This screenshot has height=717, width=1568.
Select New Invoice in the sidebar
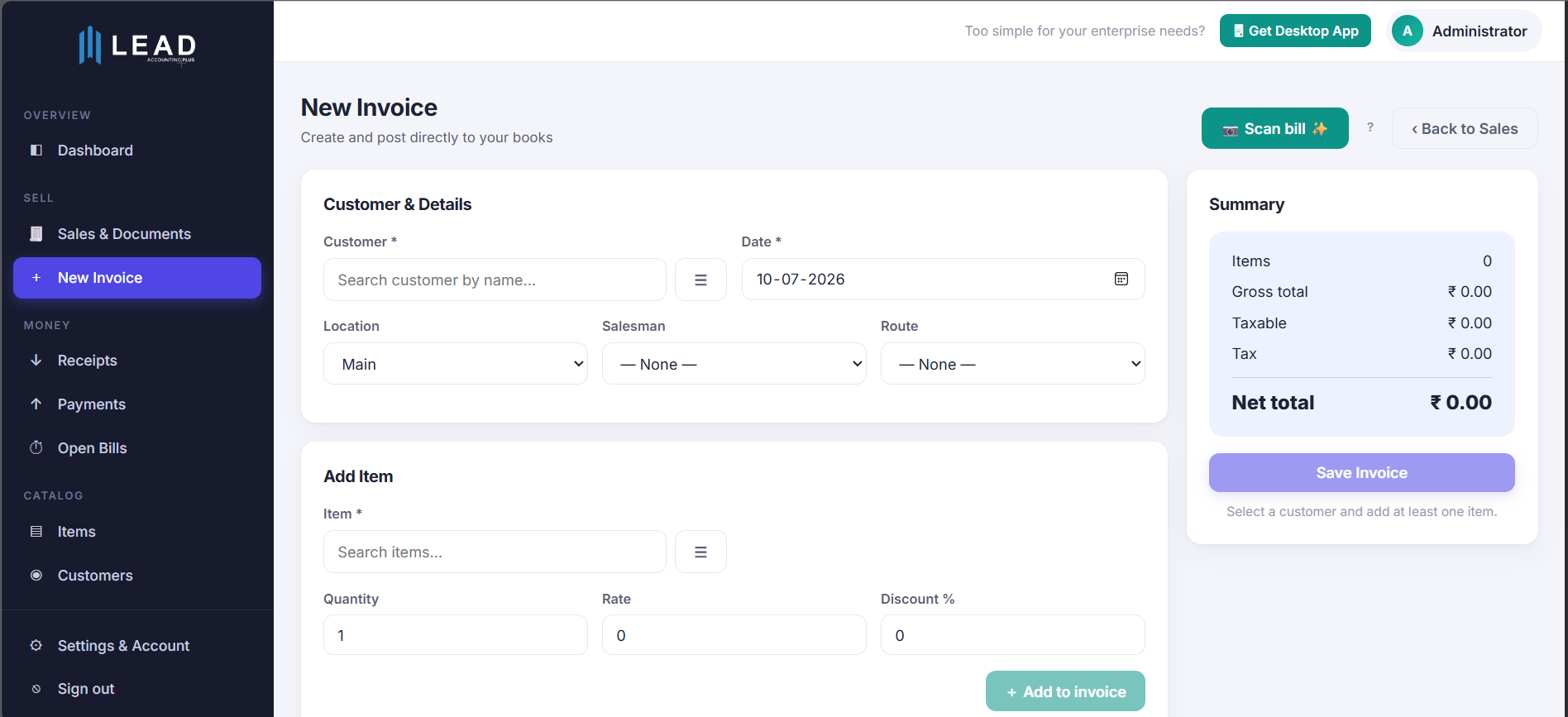pyautogui.click(x=137, y=278)
